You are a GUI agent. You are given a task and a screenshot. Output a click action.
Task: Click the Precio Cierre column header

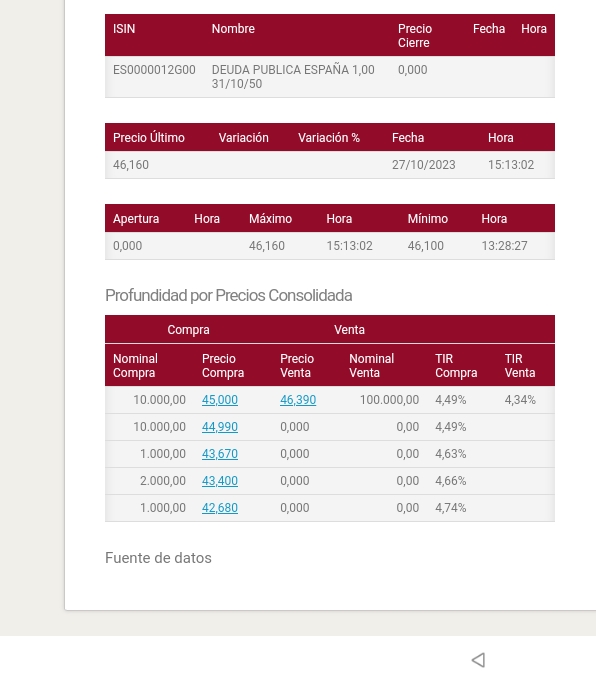(415, 36)
